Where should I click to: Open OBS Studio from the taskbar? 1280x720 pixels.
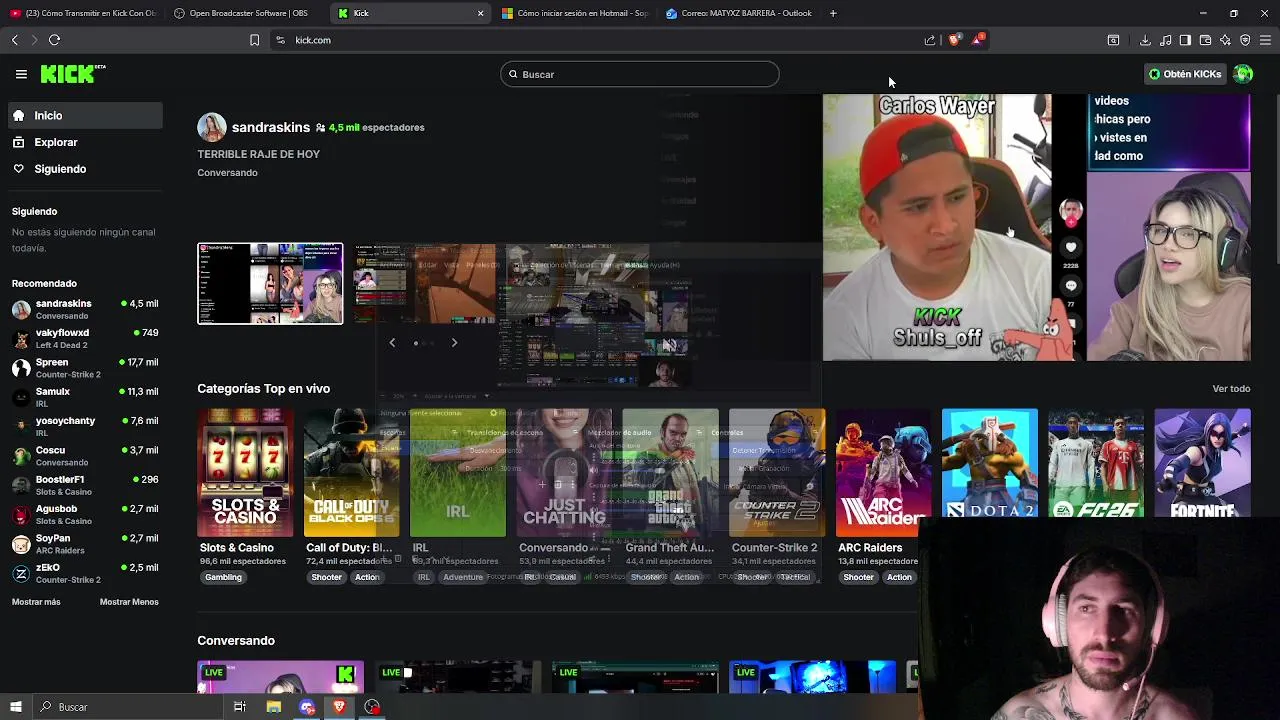click(372, 707)
